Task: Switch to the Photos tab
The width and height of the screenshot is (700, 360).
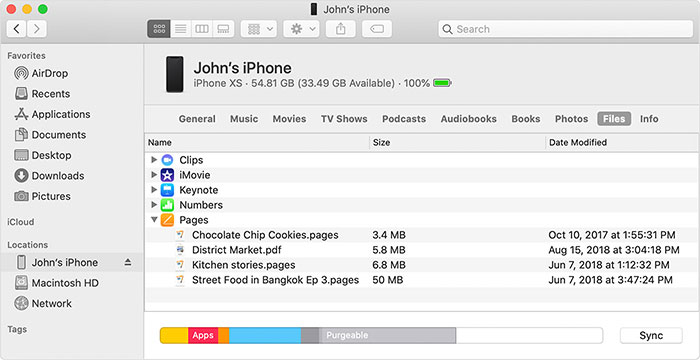Action: click(x=571, y=119)
